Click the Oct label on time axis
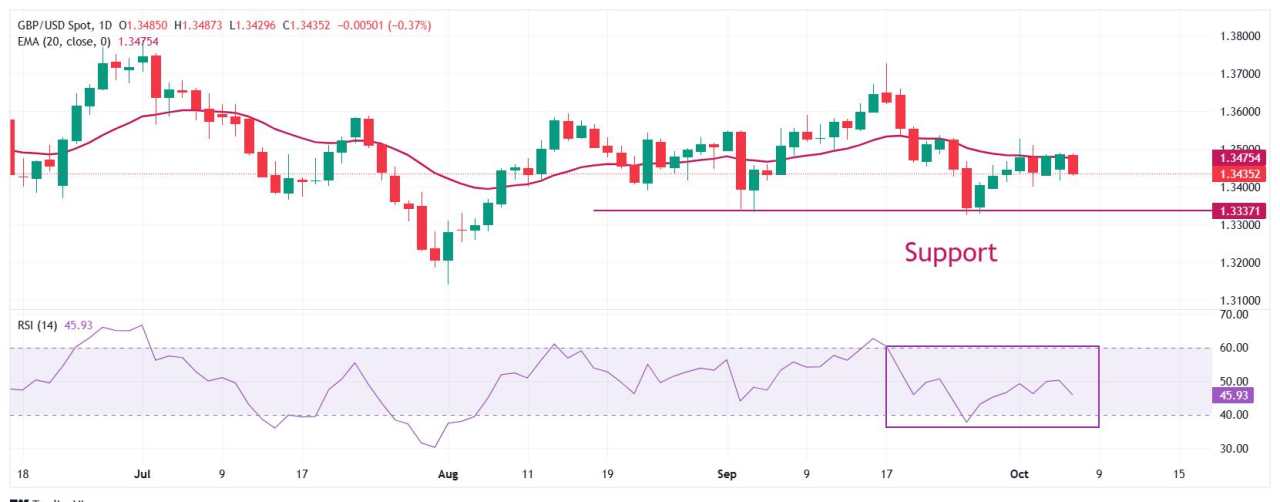 tap(1017, 473)
